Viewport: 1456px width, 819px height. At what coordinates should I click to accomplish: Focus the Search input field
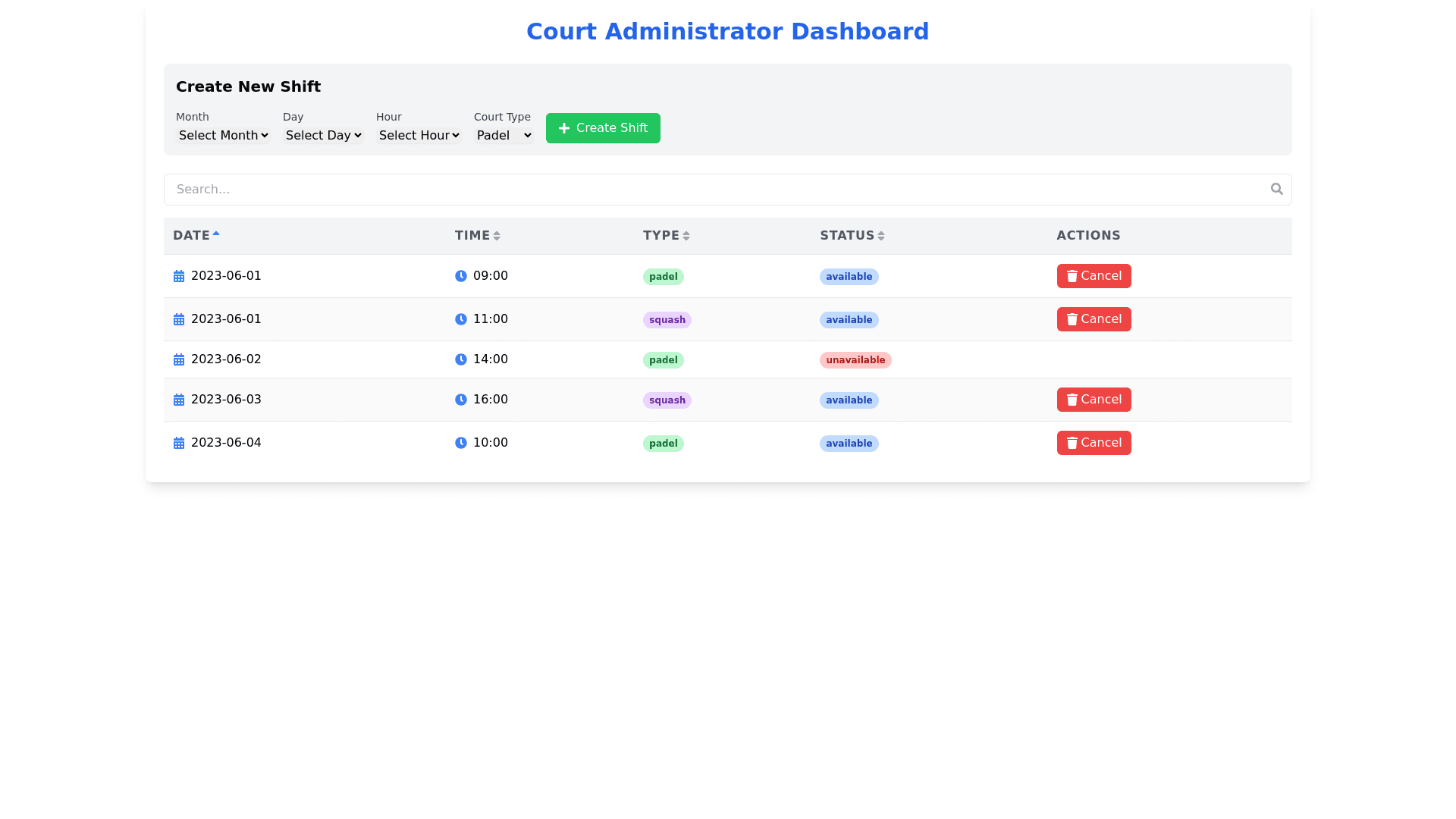coord(713,190)
